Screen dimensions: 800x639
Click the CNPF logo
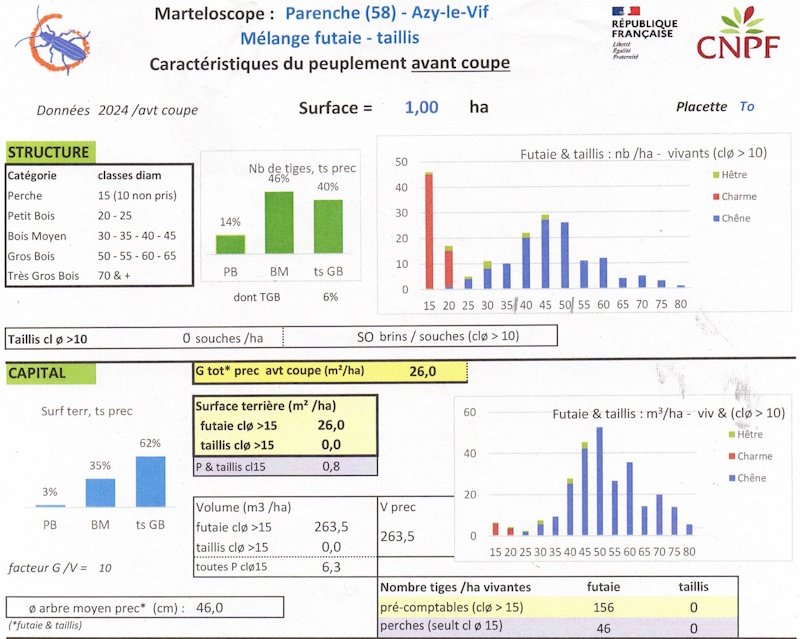[738, 35]
